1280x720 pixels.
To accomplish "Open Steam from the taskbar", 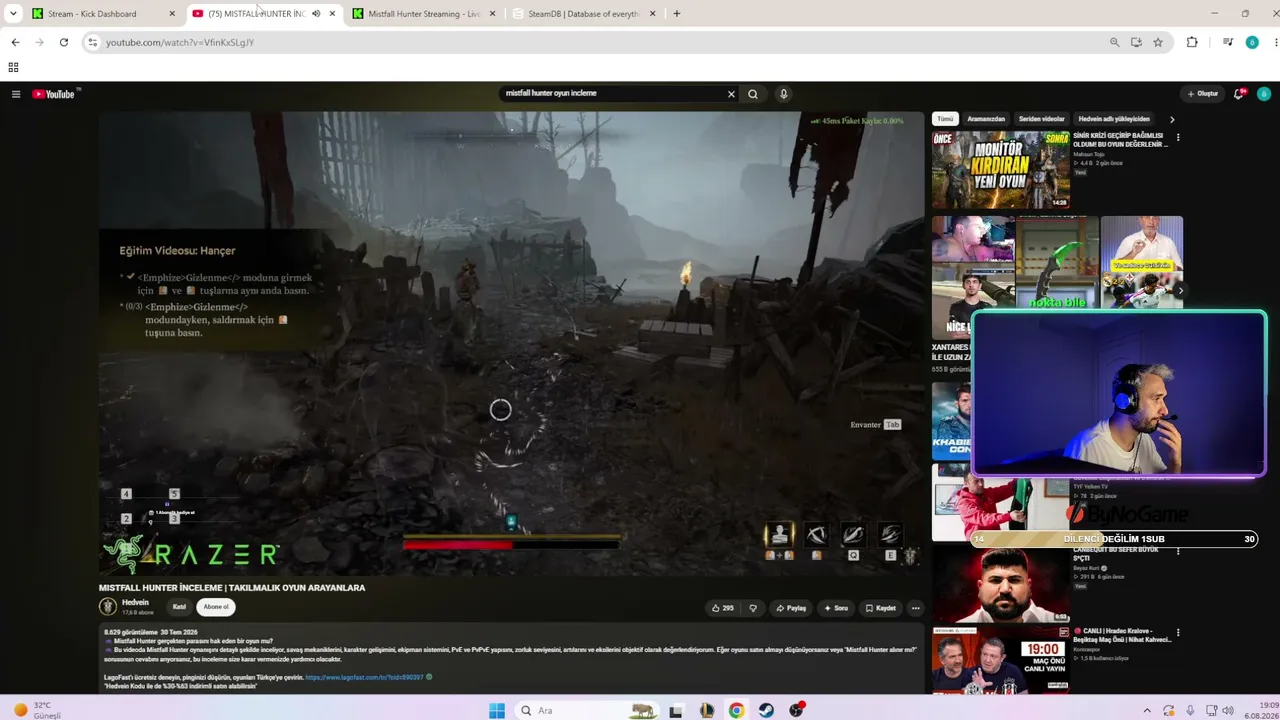I will 766,711.
